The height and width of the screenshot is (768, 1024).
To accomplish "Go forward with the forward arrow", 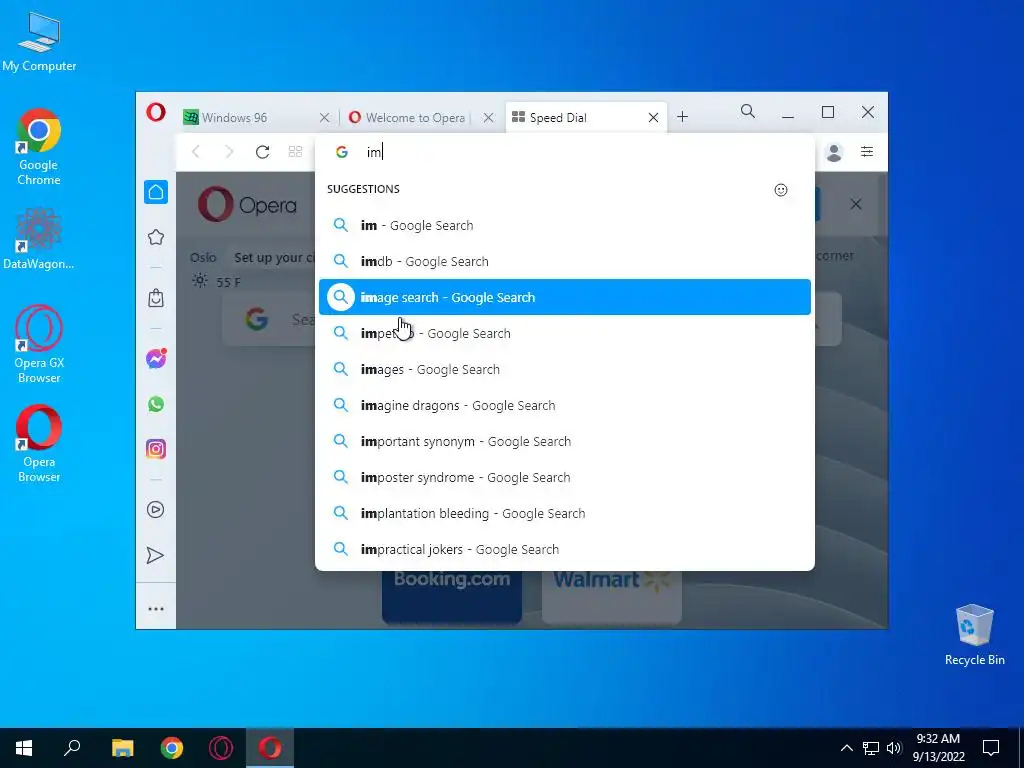I will pyautogui.click(x=229, y=152).
